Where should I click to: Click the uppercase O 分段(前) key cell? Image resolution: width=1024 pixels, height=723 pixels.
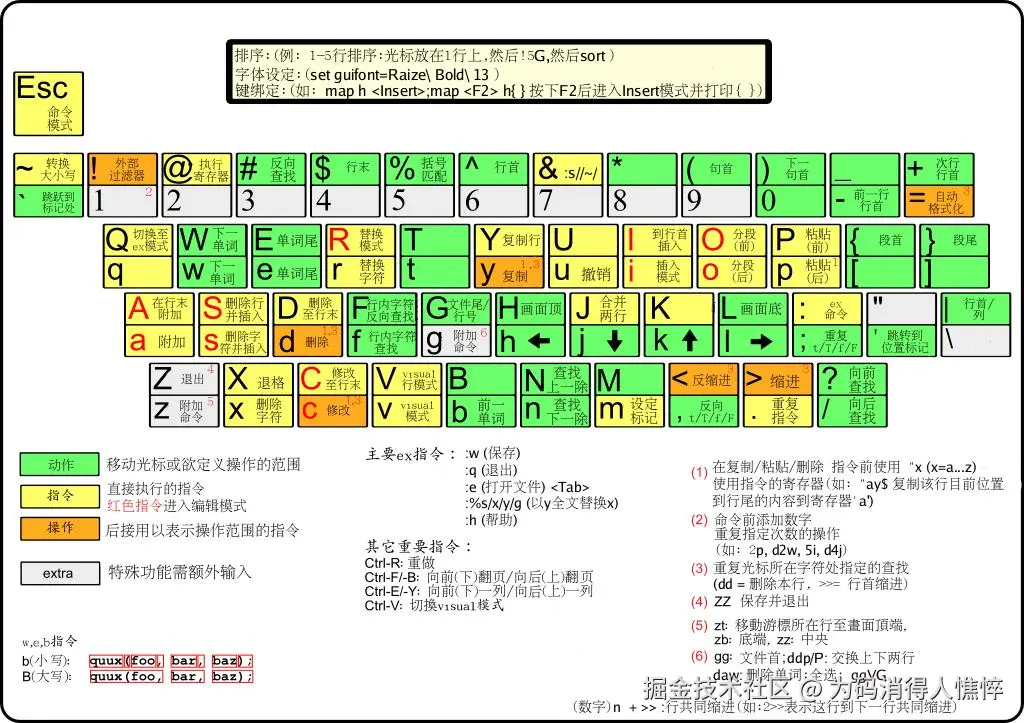click(731, 240)
